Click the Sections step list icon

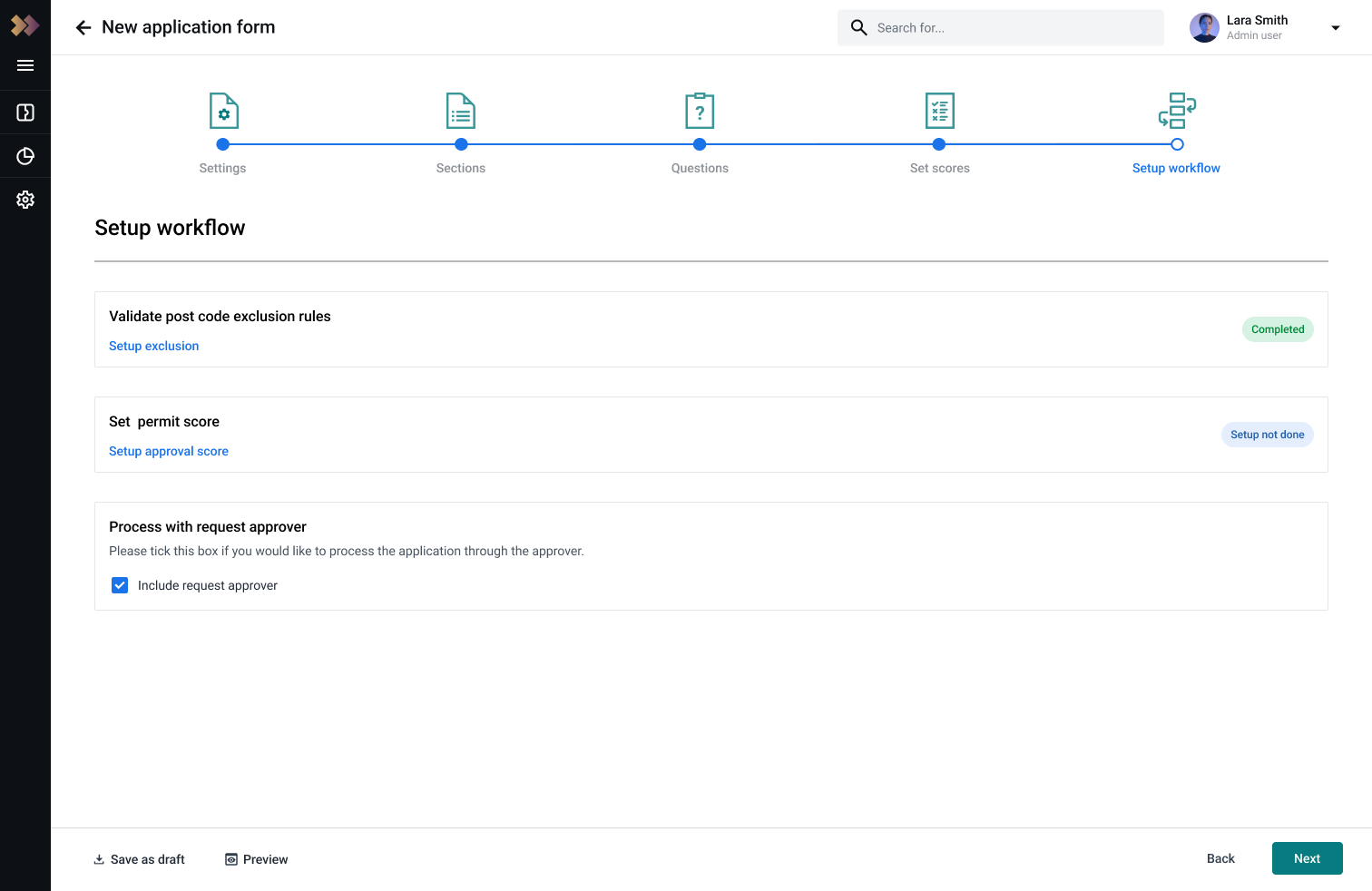pyautogui.click(x=461, y=111)
